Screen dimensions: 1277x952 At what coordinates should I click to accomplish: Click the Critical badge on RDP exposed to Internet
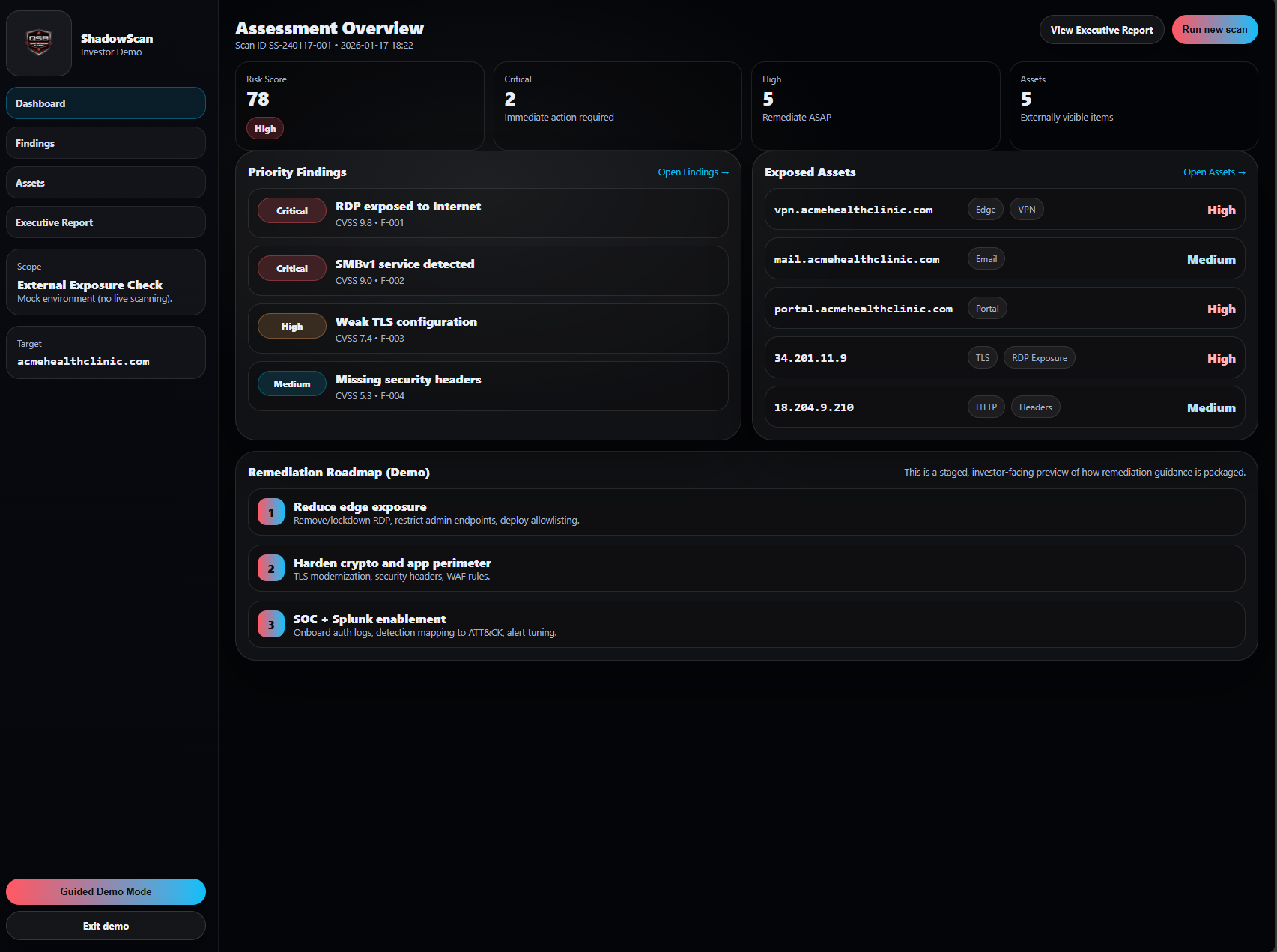(x=291, y=210)
